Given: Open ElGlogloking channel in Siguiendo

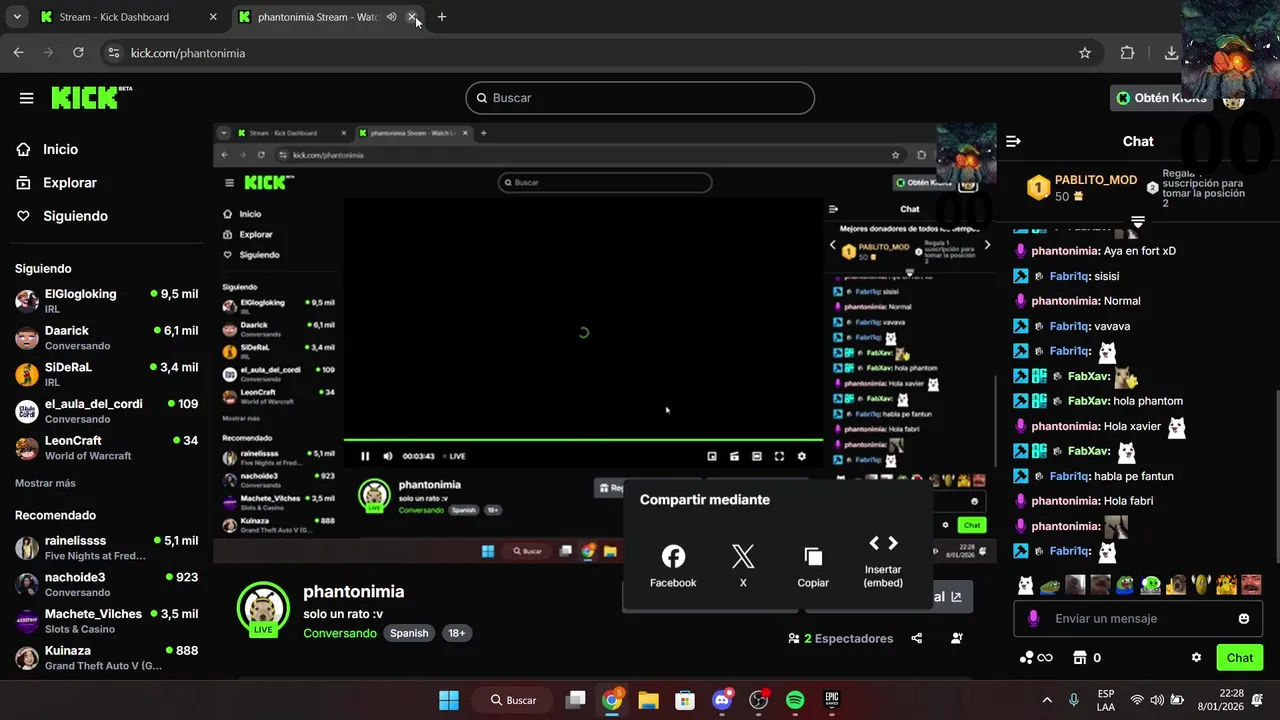Looking at the screenshot, I should click(x=106, y=300).
